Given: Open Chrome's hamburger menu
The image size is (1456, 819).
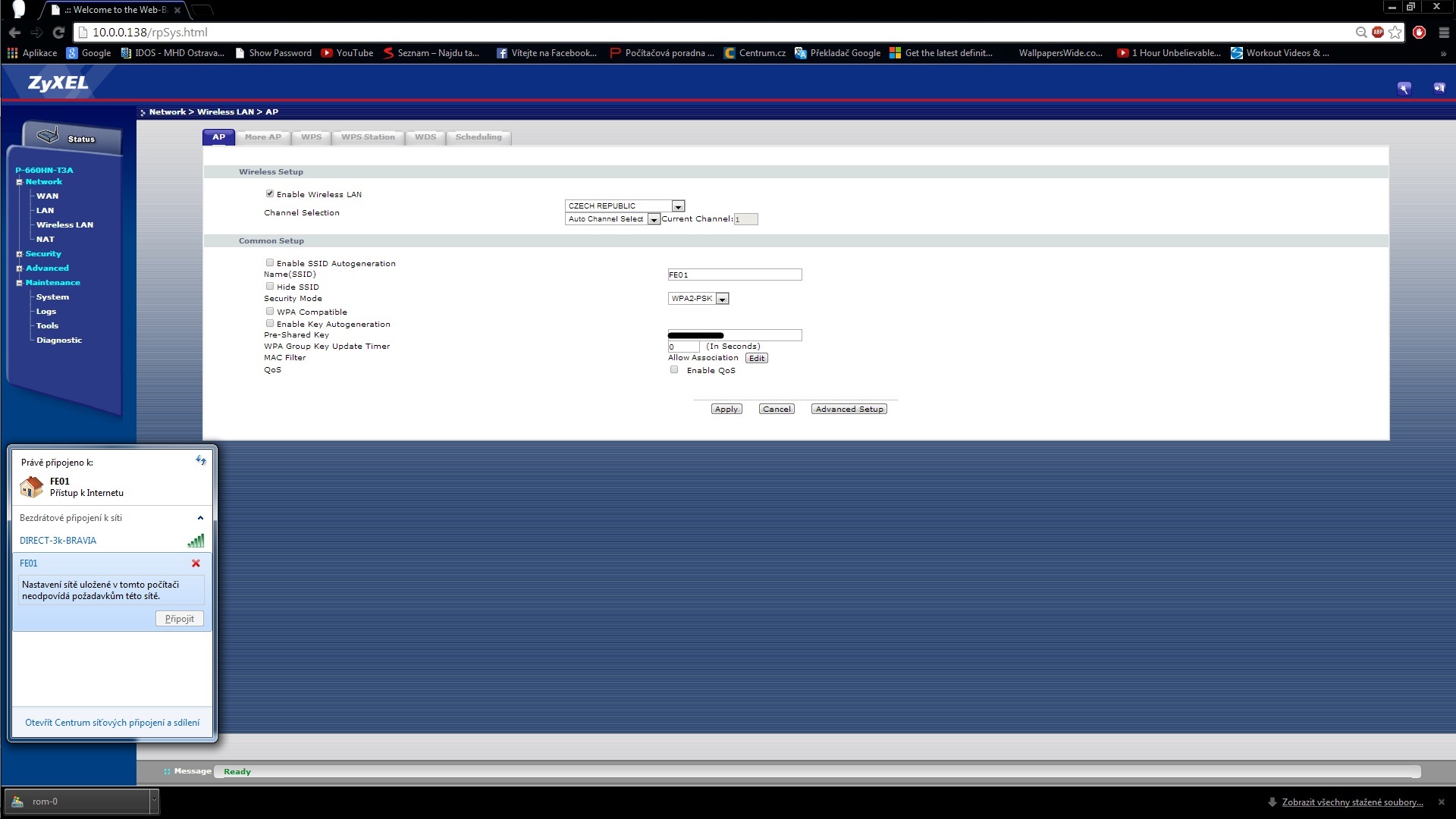Looking at the screenshot, I should pos(1443,32).
